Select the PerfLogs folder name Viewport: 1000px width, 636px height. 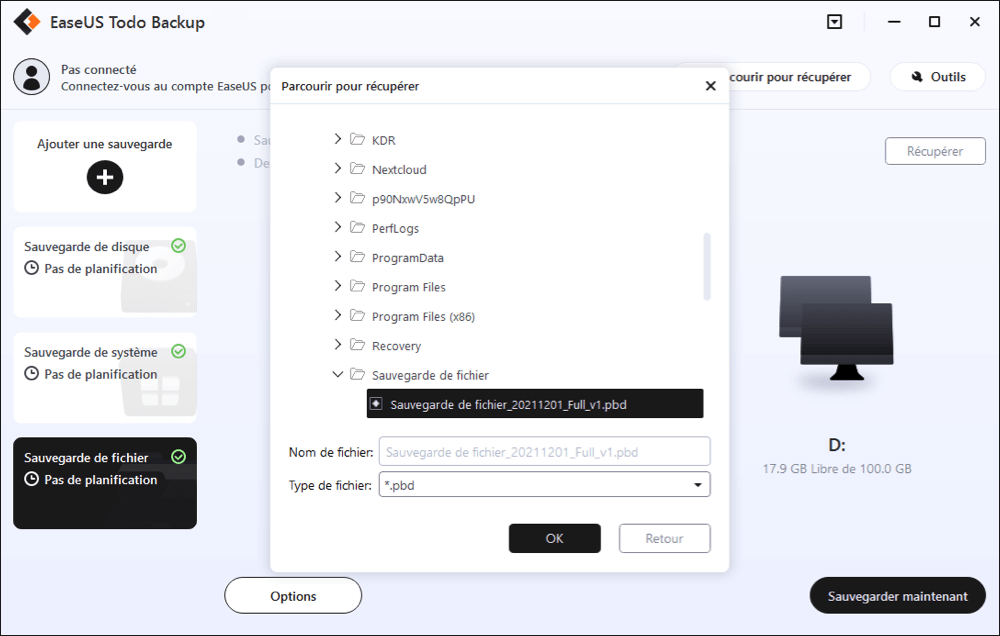(x=395, y=228)
